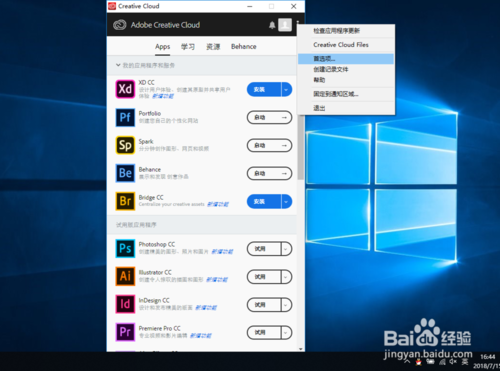
Task: Start InDesign CC trial with 试用 button
Action: pyautogui.click(x=264, y=305)
